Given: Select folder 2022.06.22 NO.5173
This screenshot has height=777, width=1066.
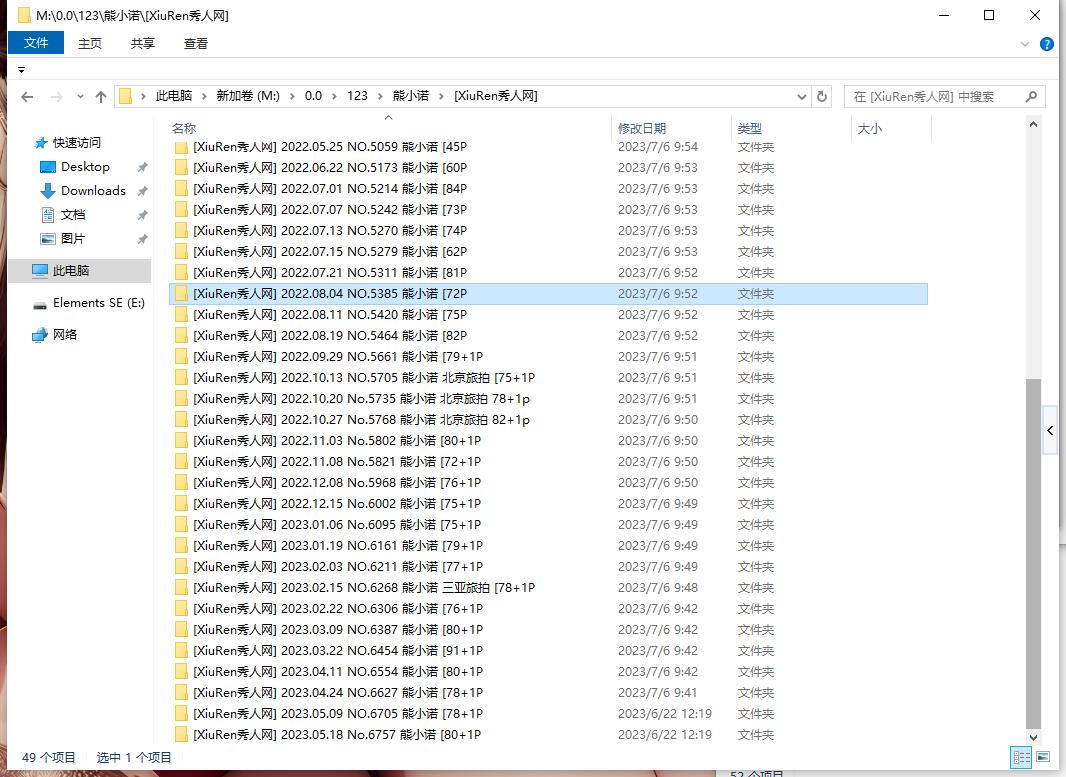Looking at the screenshot, I should pyautogui.click(x=549, y=167).
